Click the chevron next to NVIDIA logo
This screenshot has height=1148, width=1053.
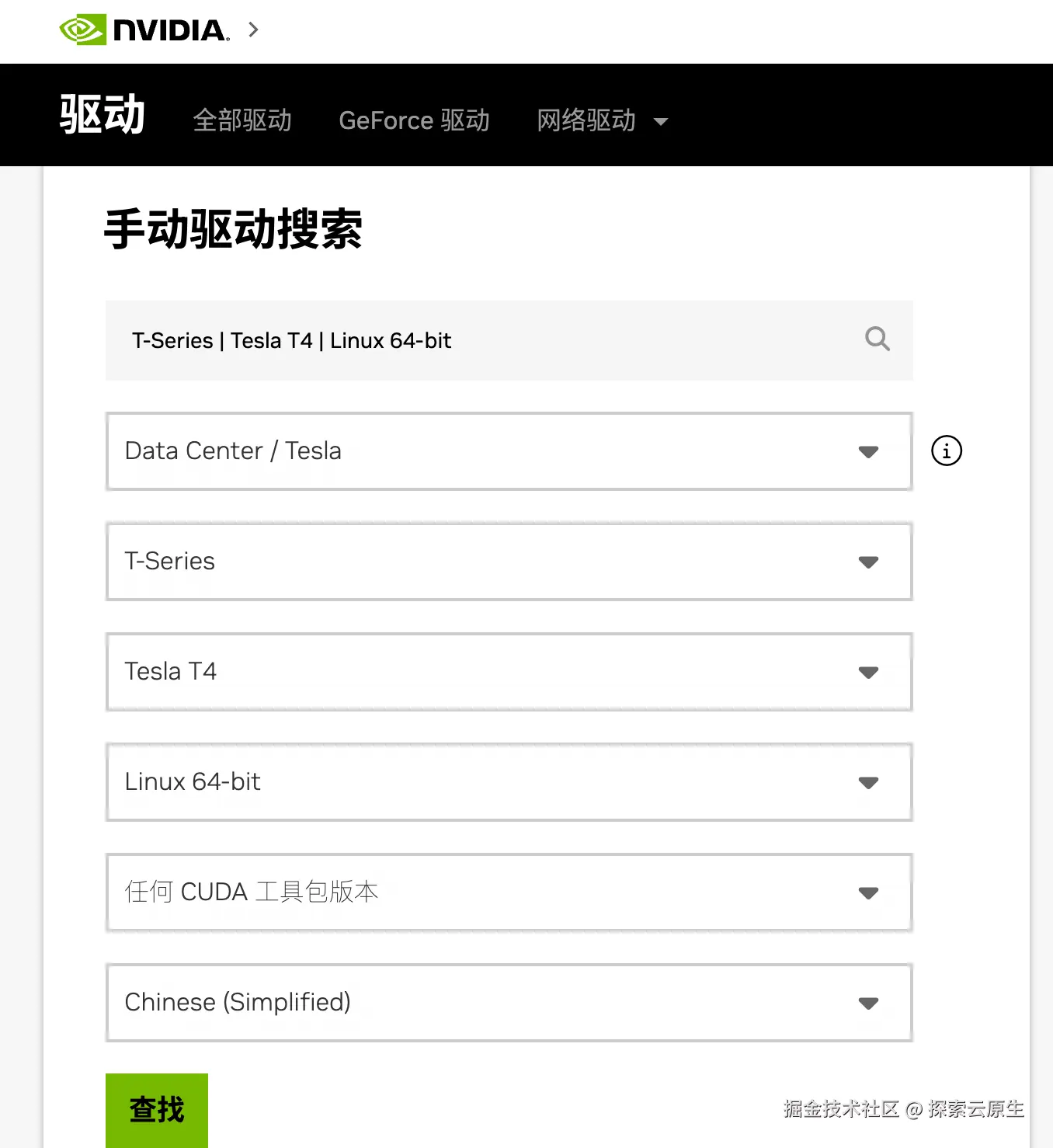pos(252,30)
